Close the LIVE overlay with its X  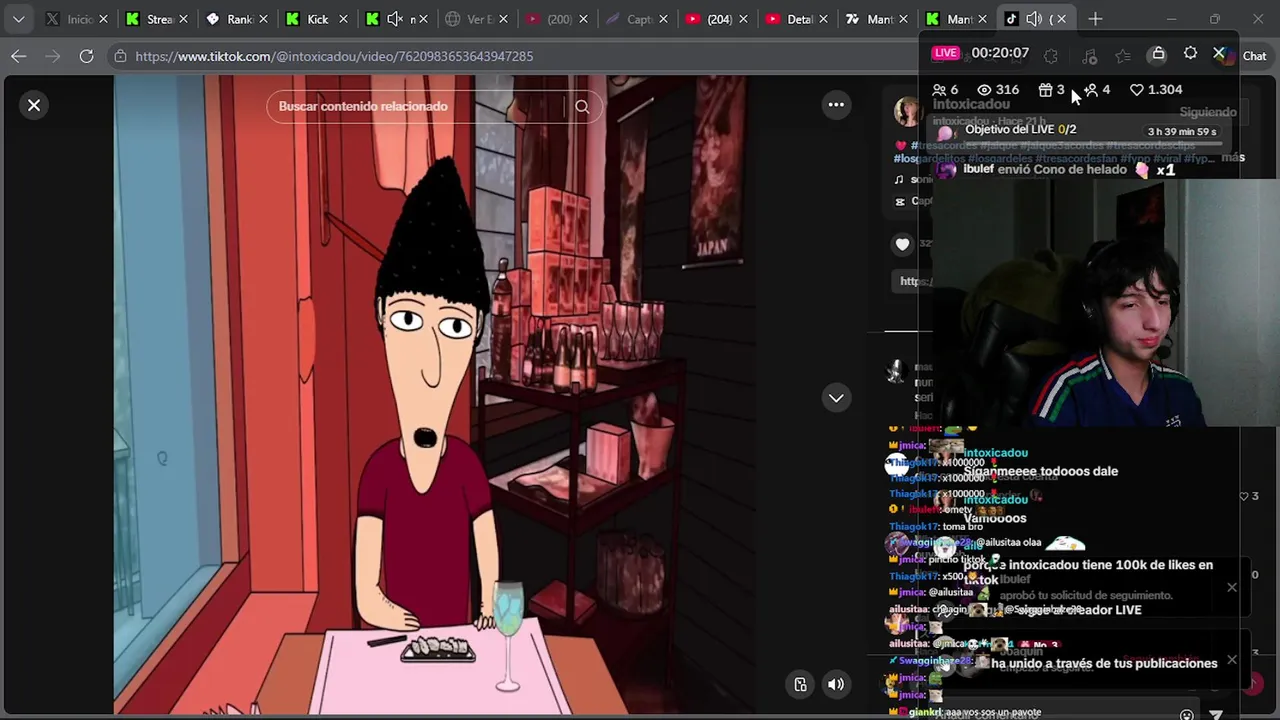(x=1219, y=54)
